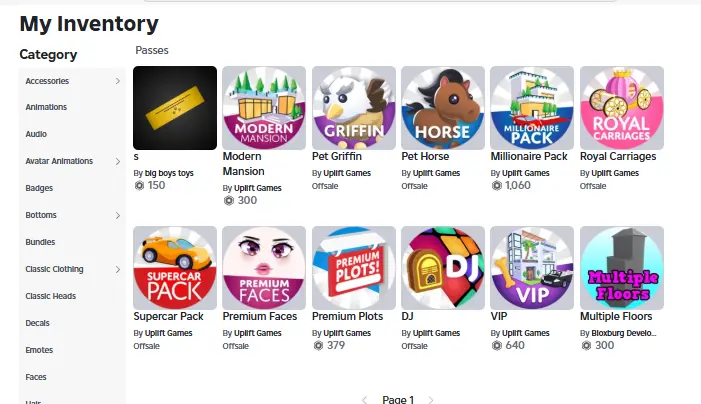Open the Supercar Pack pass icon

click(175, 268)
